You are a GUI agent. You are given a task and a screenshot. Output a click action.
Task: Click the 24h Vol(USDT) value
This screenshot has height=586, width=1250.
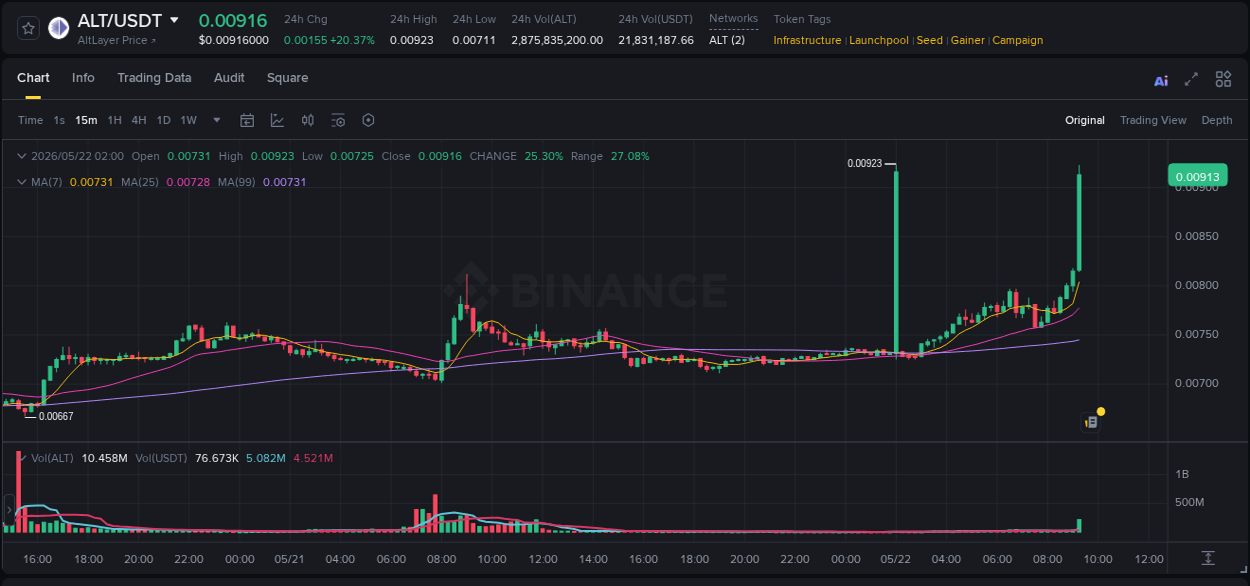click(x=656, y=40)
